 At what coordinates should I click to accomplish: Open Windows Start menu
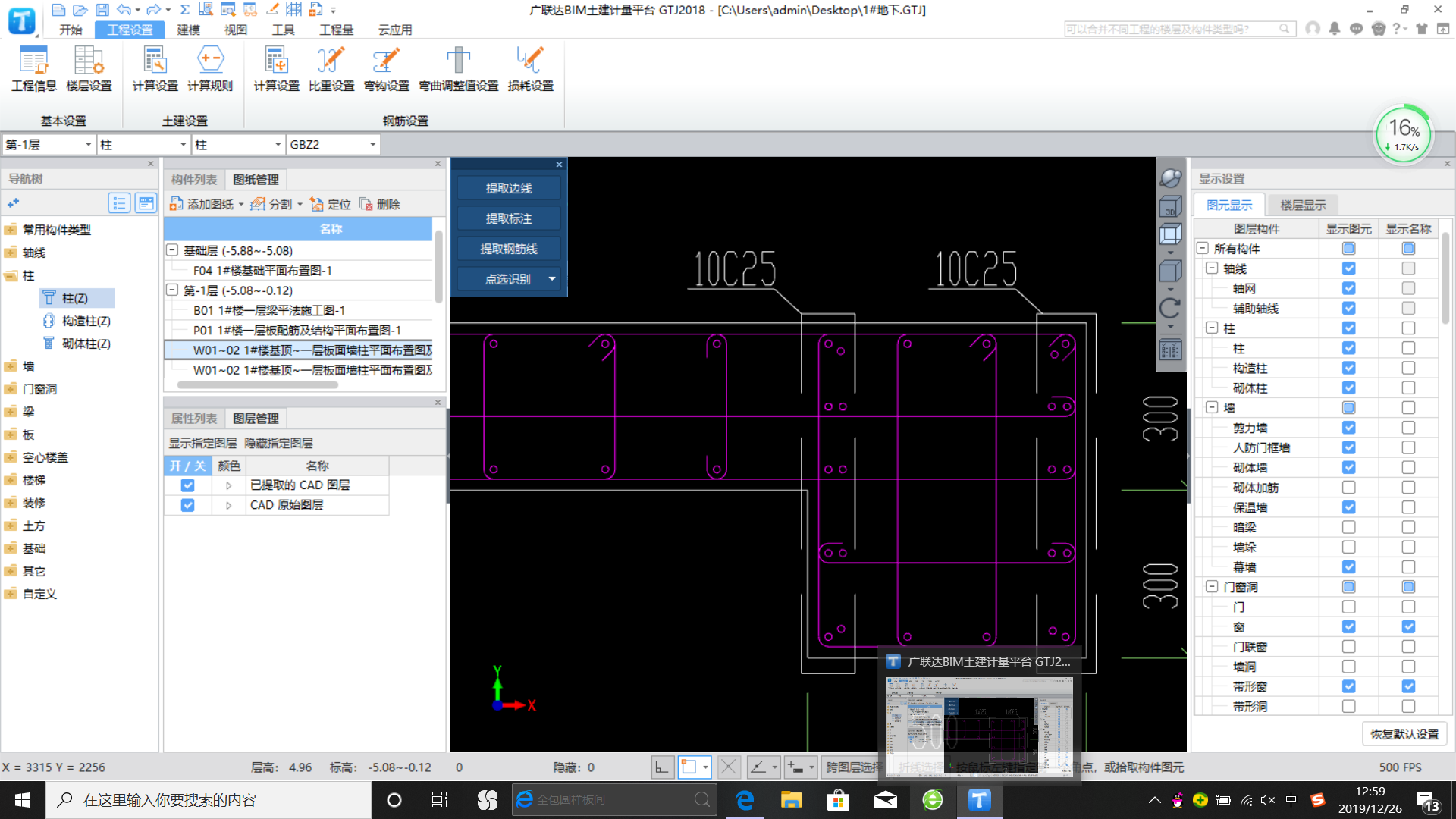(x=23, y=800)
